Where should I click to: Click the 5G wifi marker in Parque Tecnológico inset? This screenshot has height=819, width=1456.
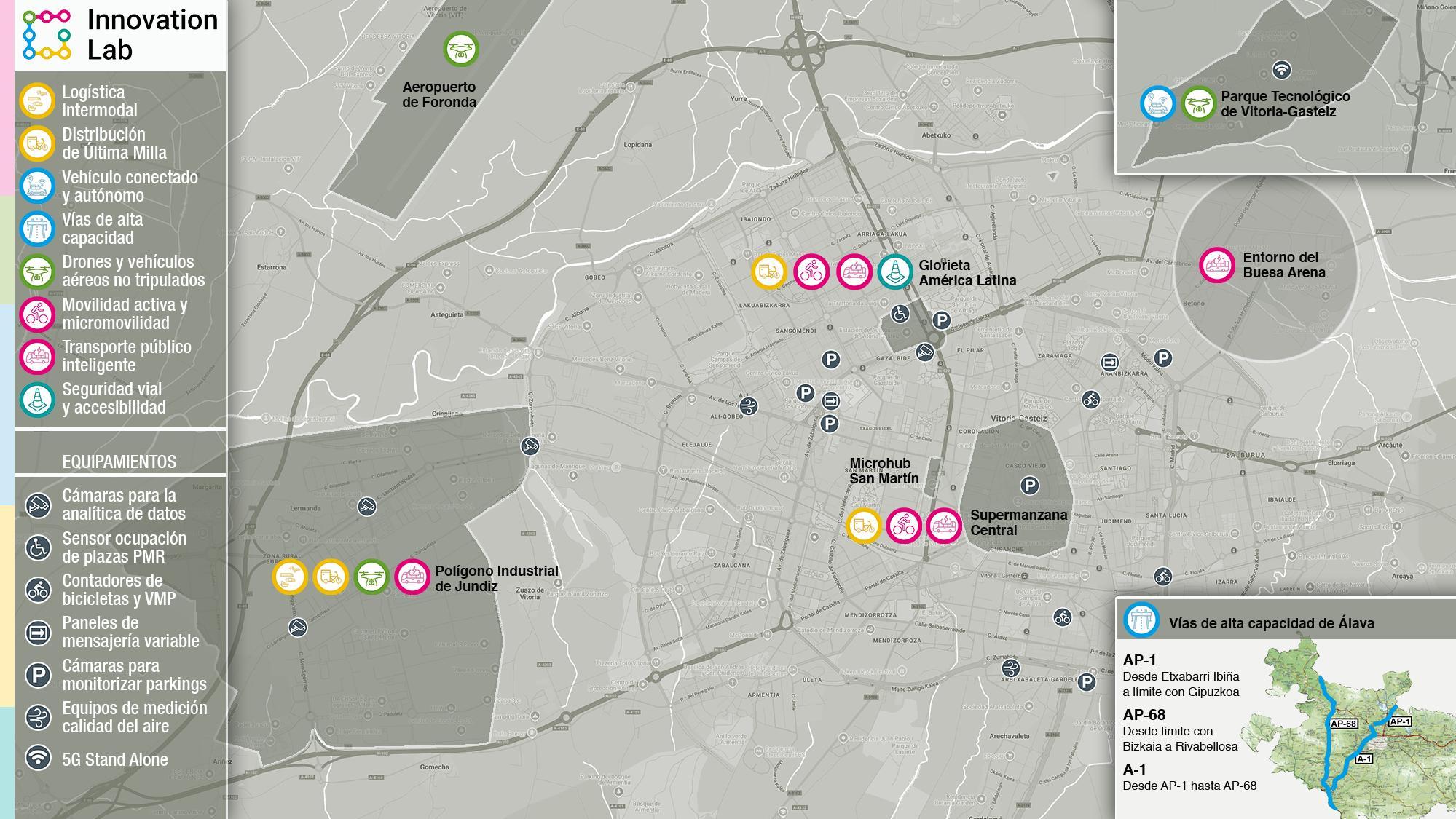click(x=1281, y=70)
